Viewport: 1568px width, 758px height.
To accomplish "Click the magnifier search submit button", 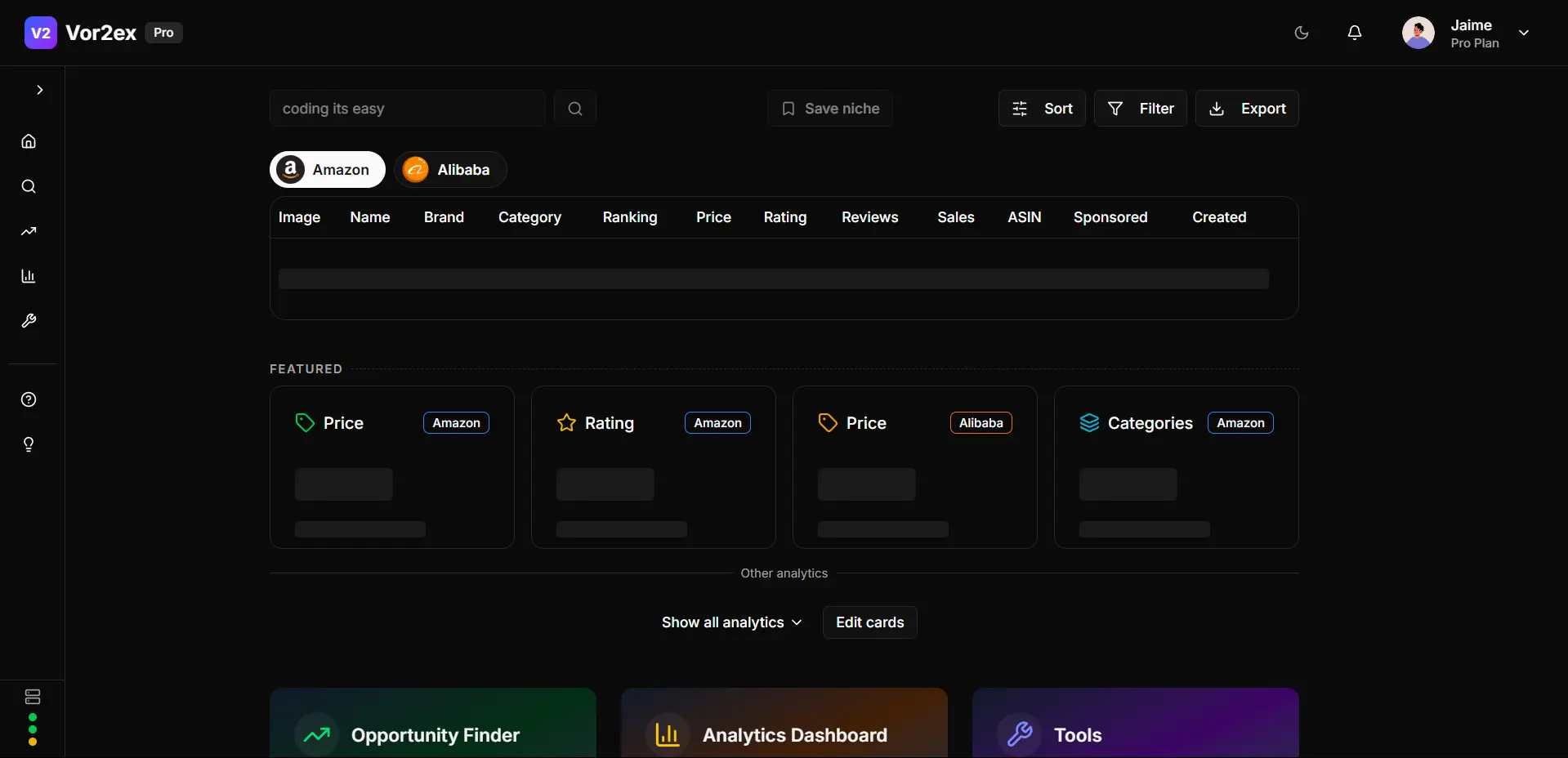I will pos(575,109).
